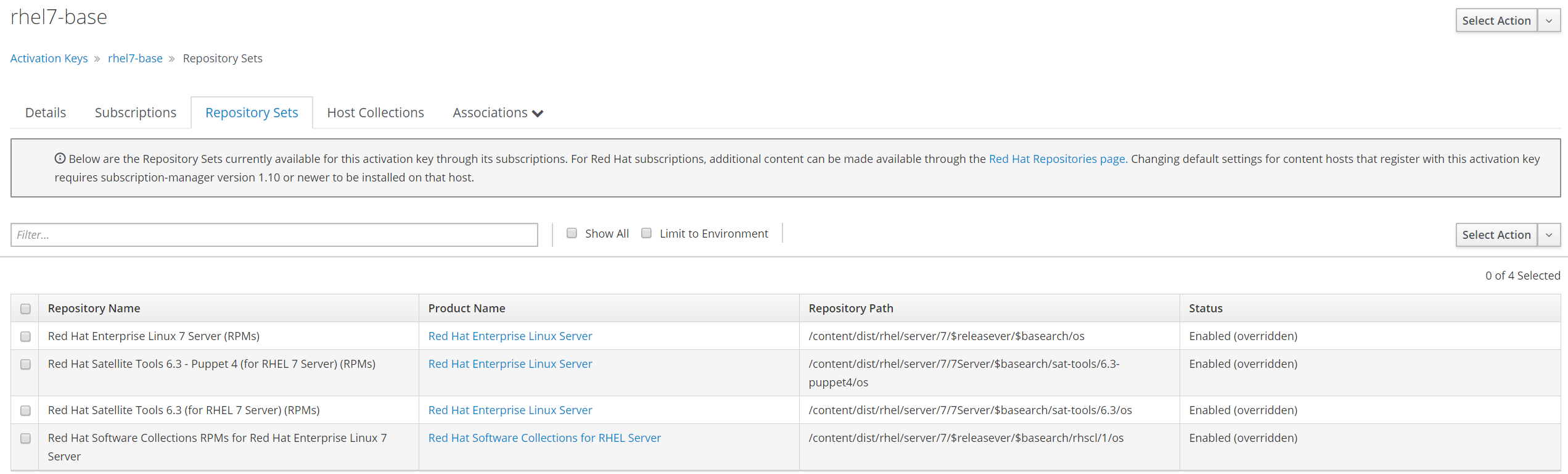The image size is (1568, 474).
Task: Open rhel7-base breadcrumb link
Action: tap(135, 58)
